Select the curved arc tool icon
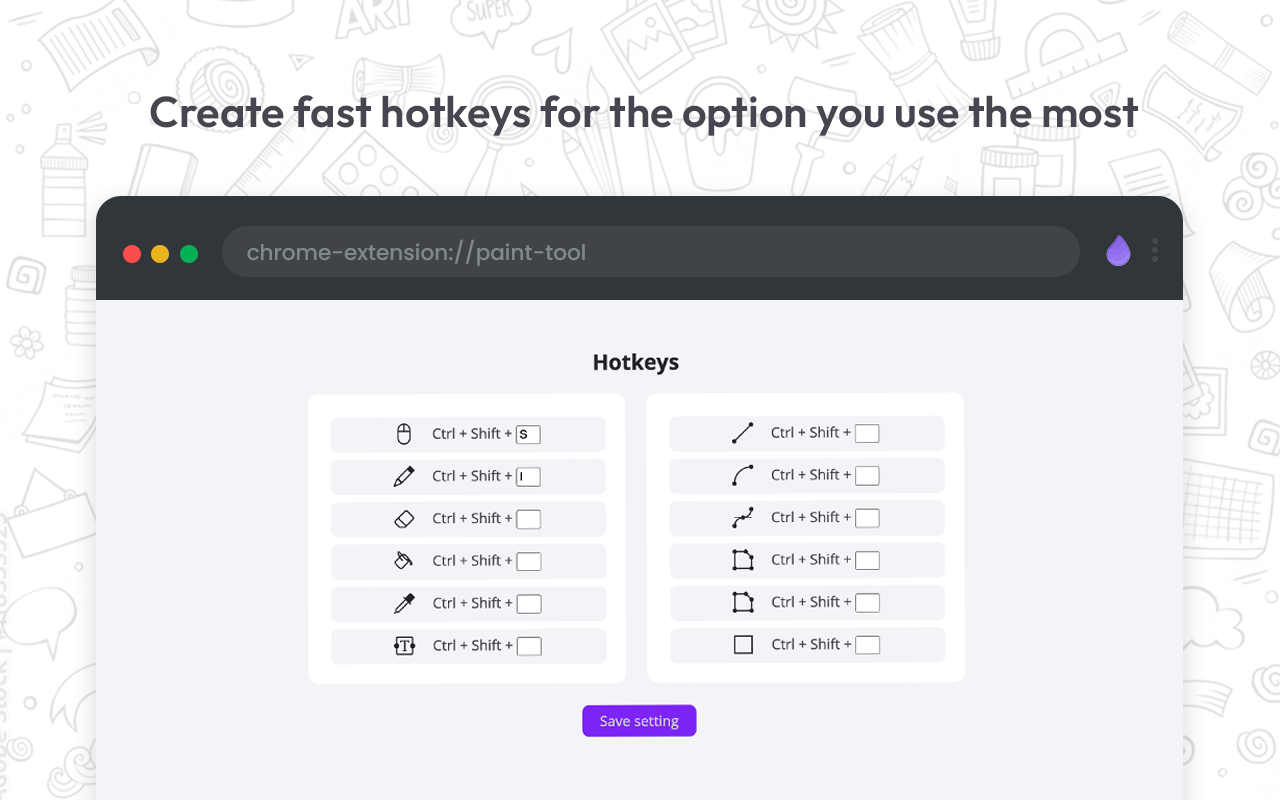The width and height of the screenshot is (1280, 800). 742,475
